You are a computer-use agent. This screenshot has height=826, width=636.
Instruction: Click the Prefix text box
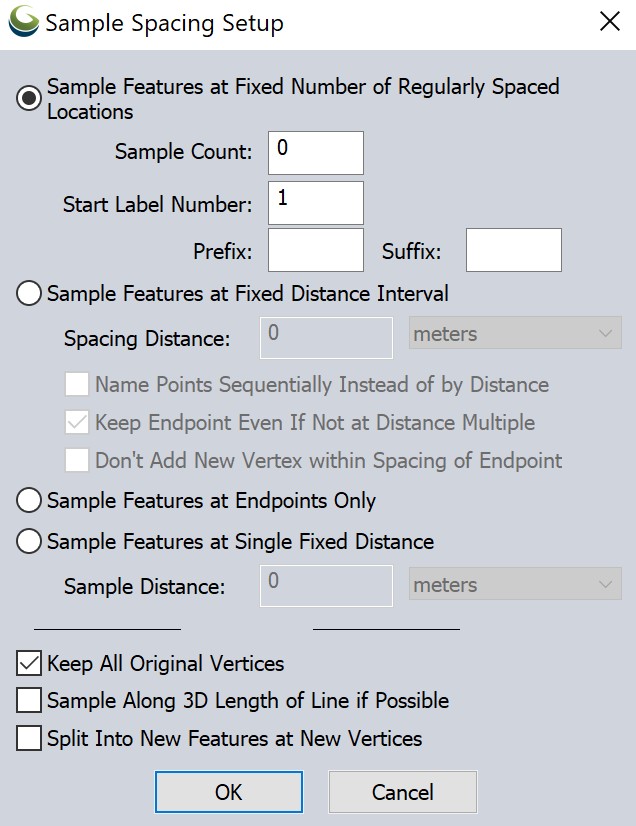pos(316,250)
